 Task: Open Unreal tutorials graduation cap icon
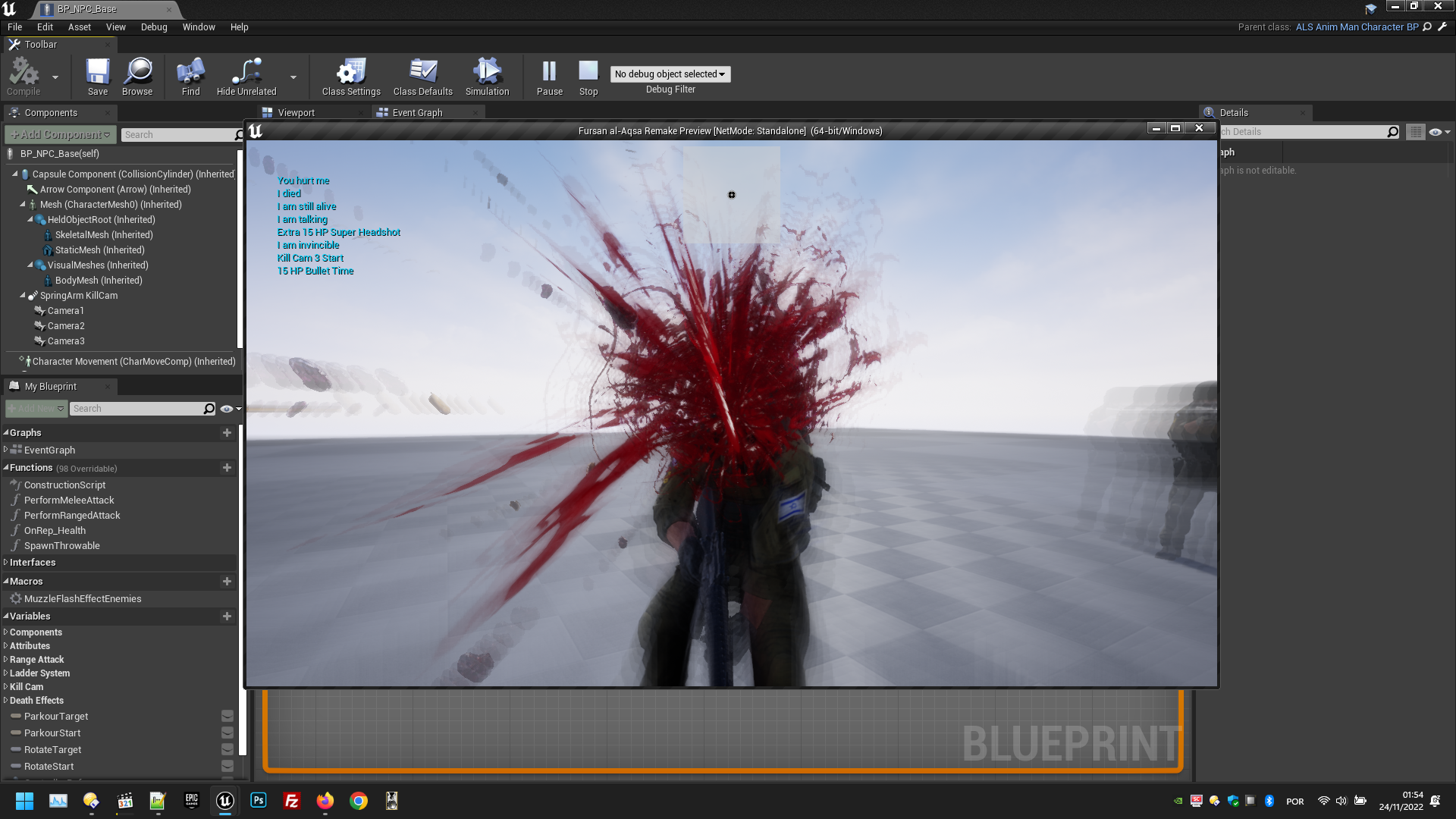pyautogui.click(x=1371, y=9)
